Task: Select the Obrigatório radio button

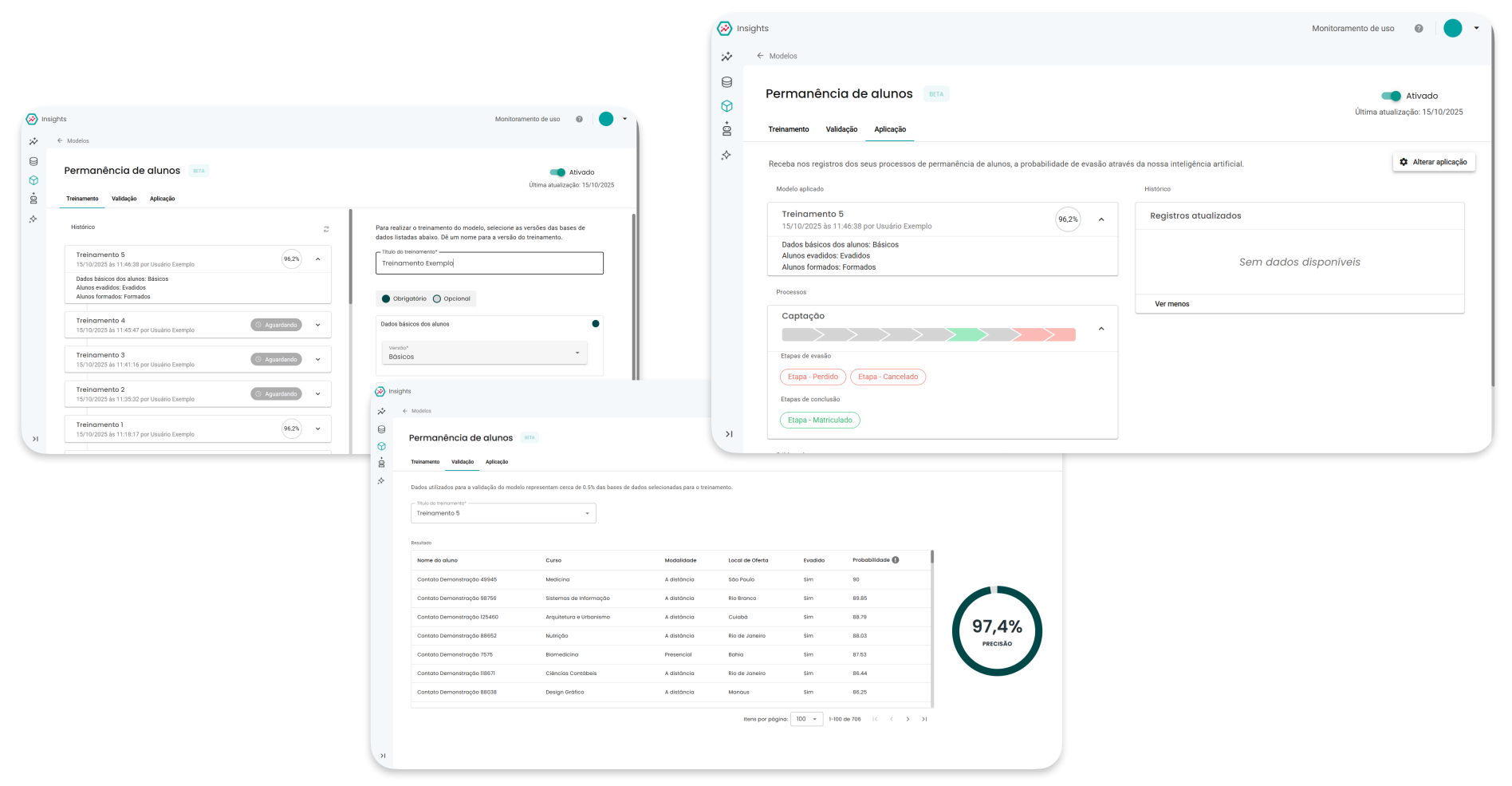Action: click(x=386, y=298)
